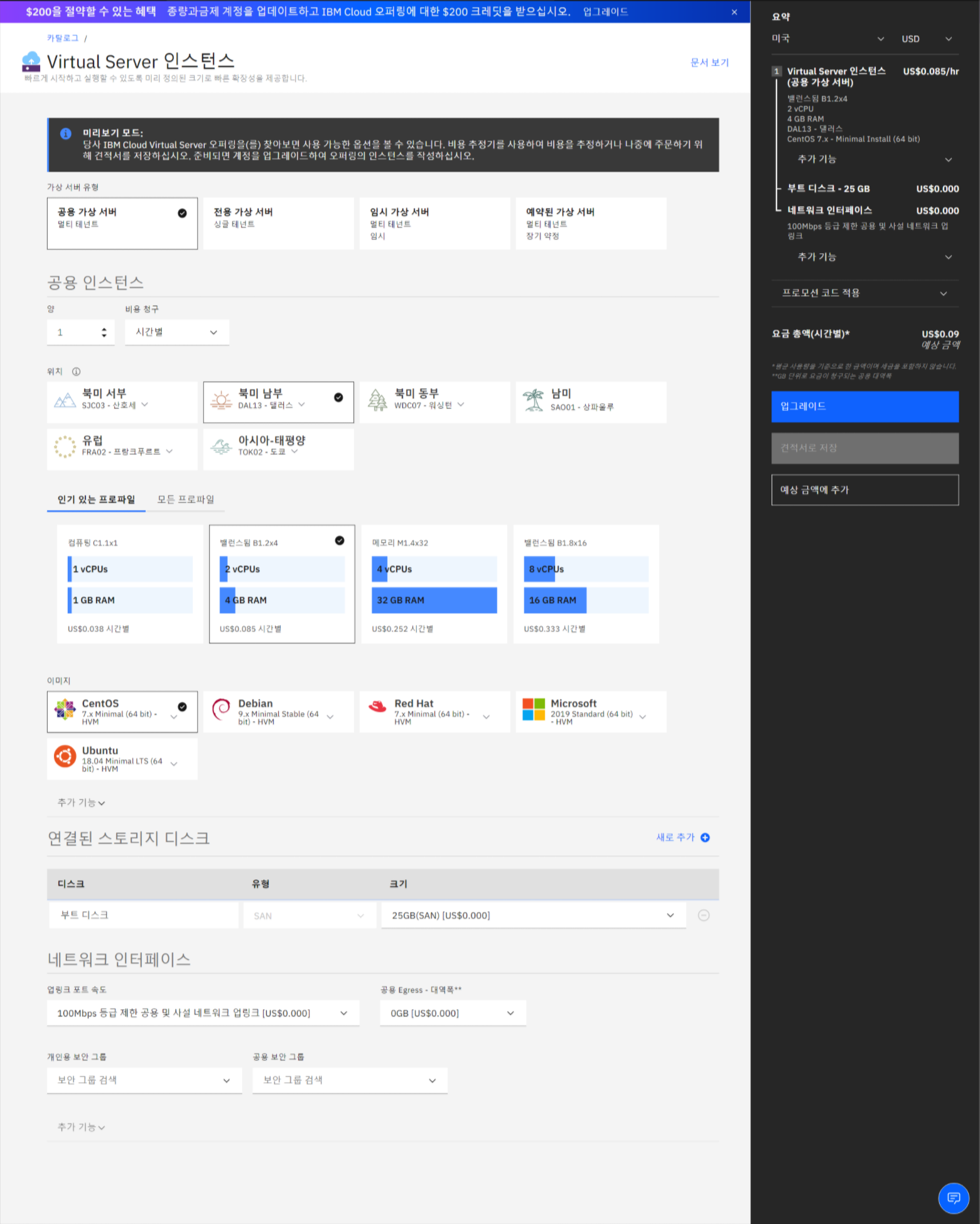Open the CentOS version chevron
The width and height of the screenshot is (980, 1224).
pos(174,717)
